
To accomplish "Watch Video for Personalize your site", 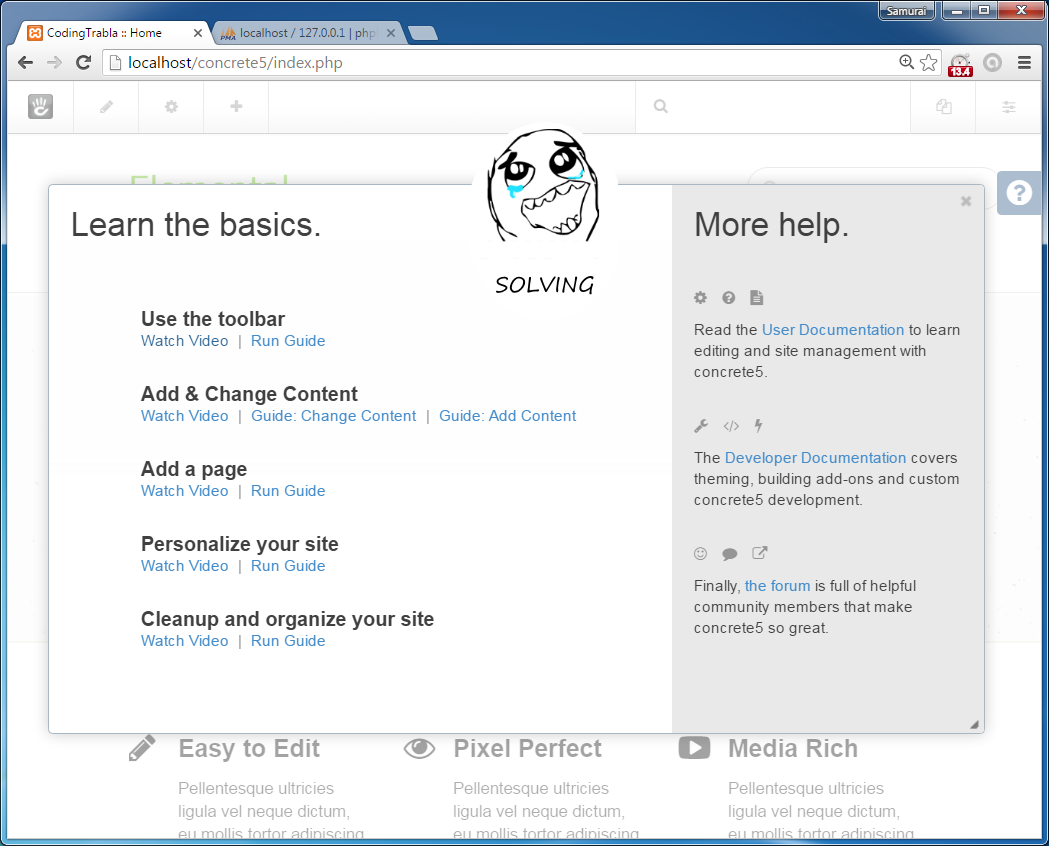I will coord(185,566).
